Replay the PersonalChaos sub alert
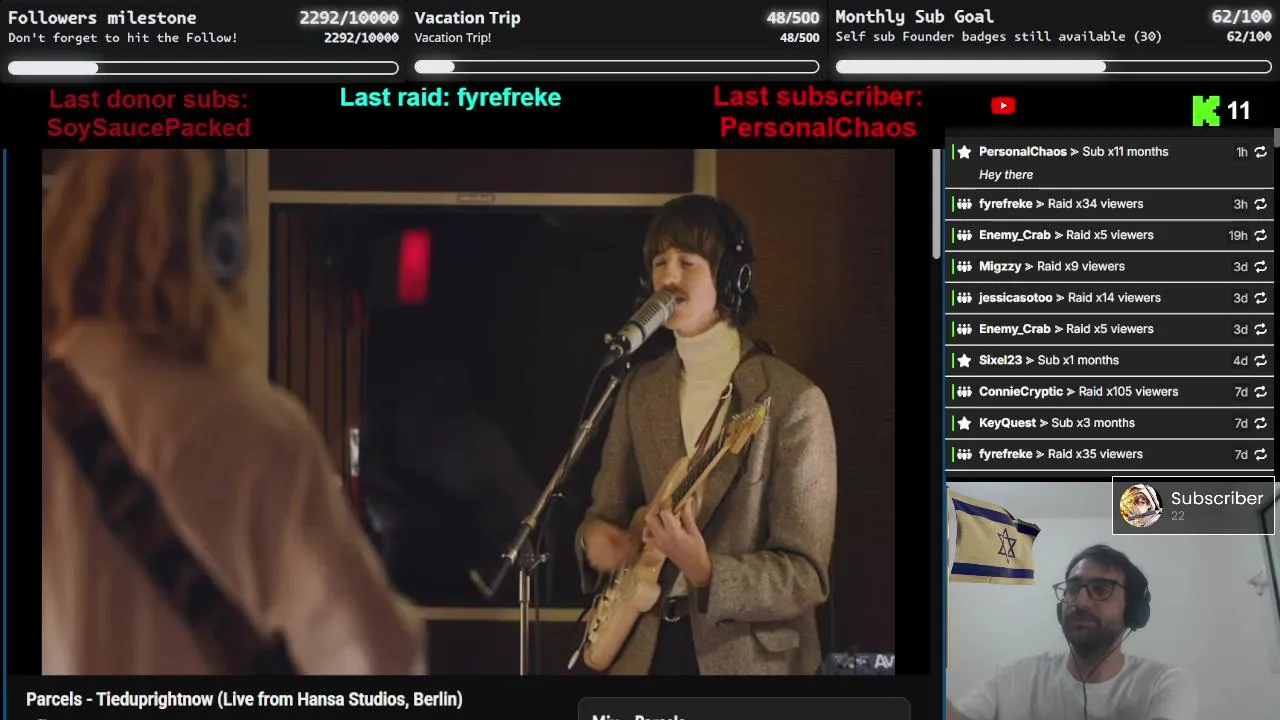The image size is (1280, 720). 1260,152
